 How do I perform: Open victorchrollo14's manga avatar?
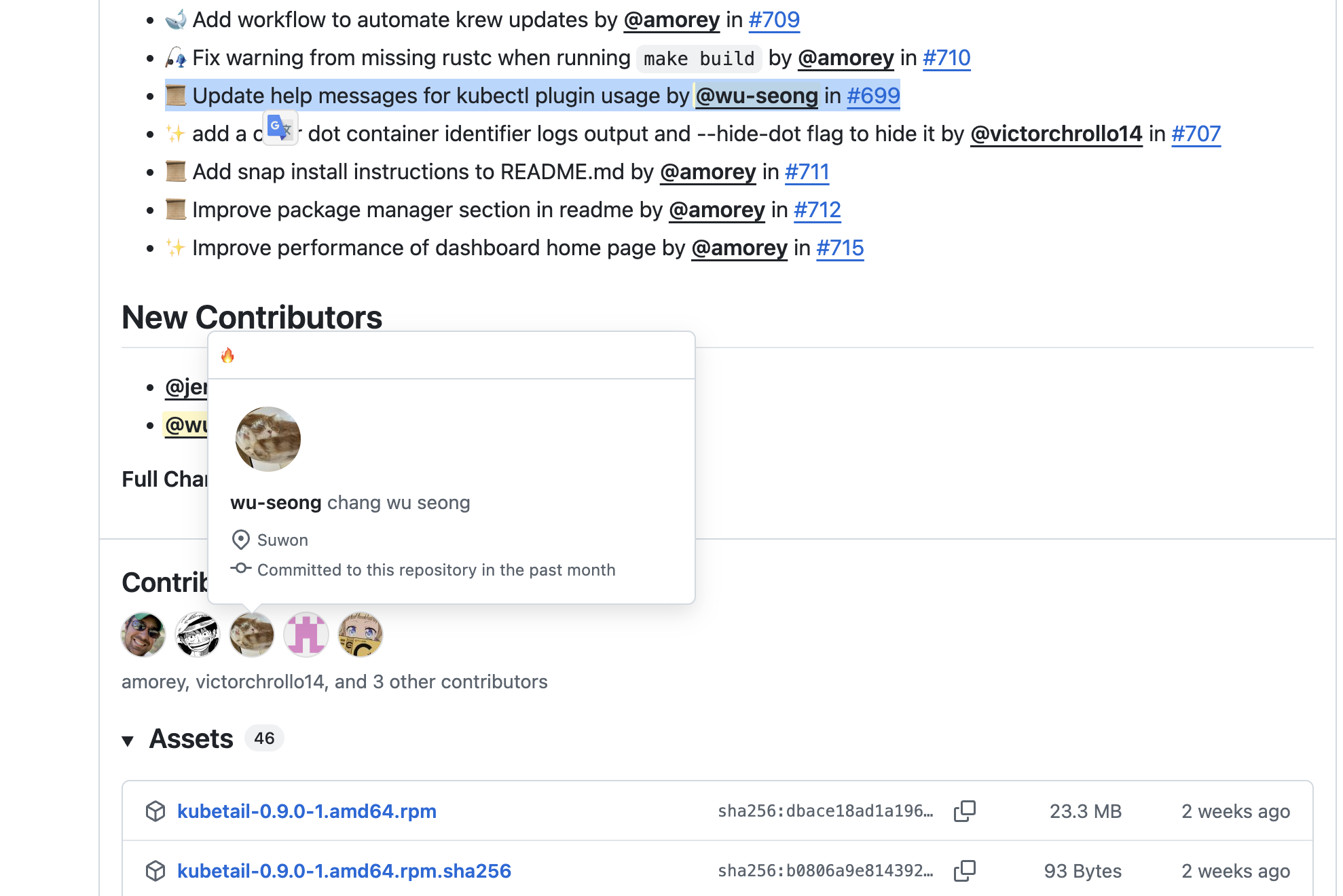[x=198, y=635]
